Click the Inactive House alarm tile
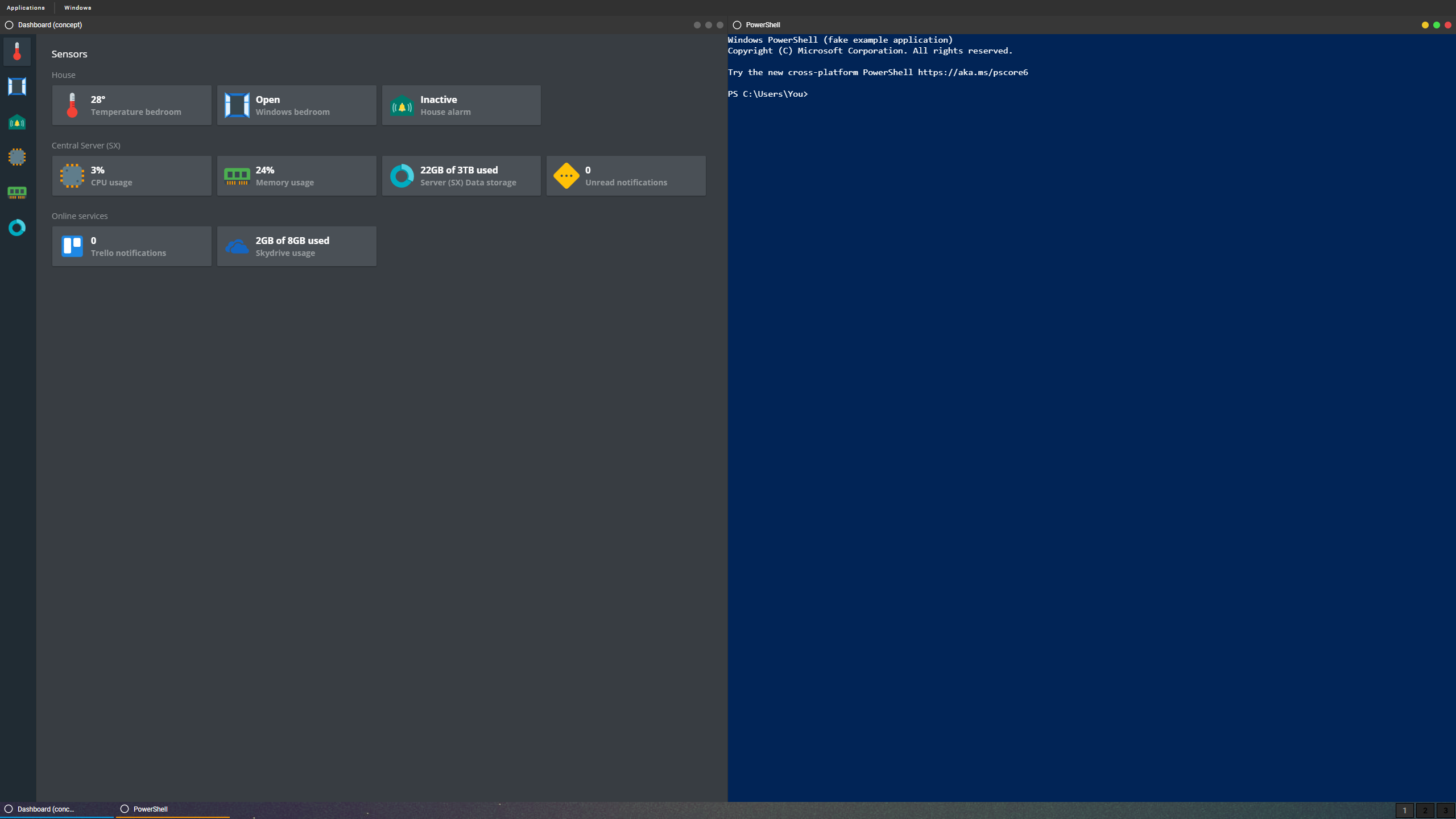Screen dimensions: 1456x819 (461, 105)
